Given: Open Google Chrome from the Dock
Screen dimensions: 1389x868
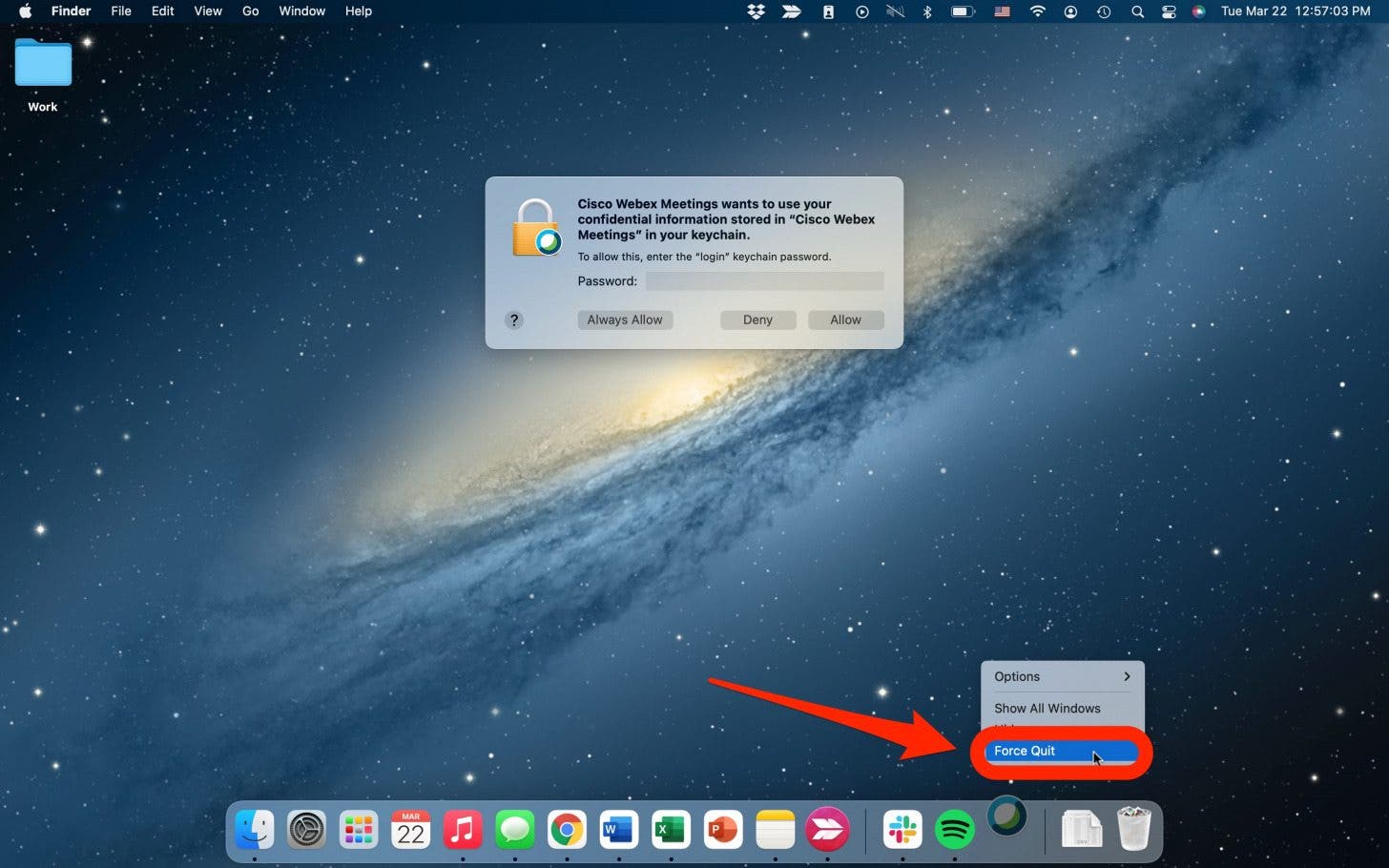Looking at the screenshot, I should [x=567, y=830].
